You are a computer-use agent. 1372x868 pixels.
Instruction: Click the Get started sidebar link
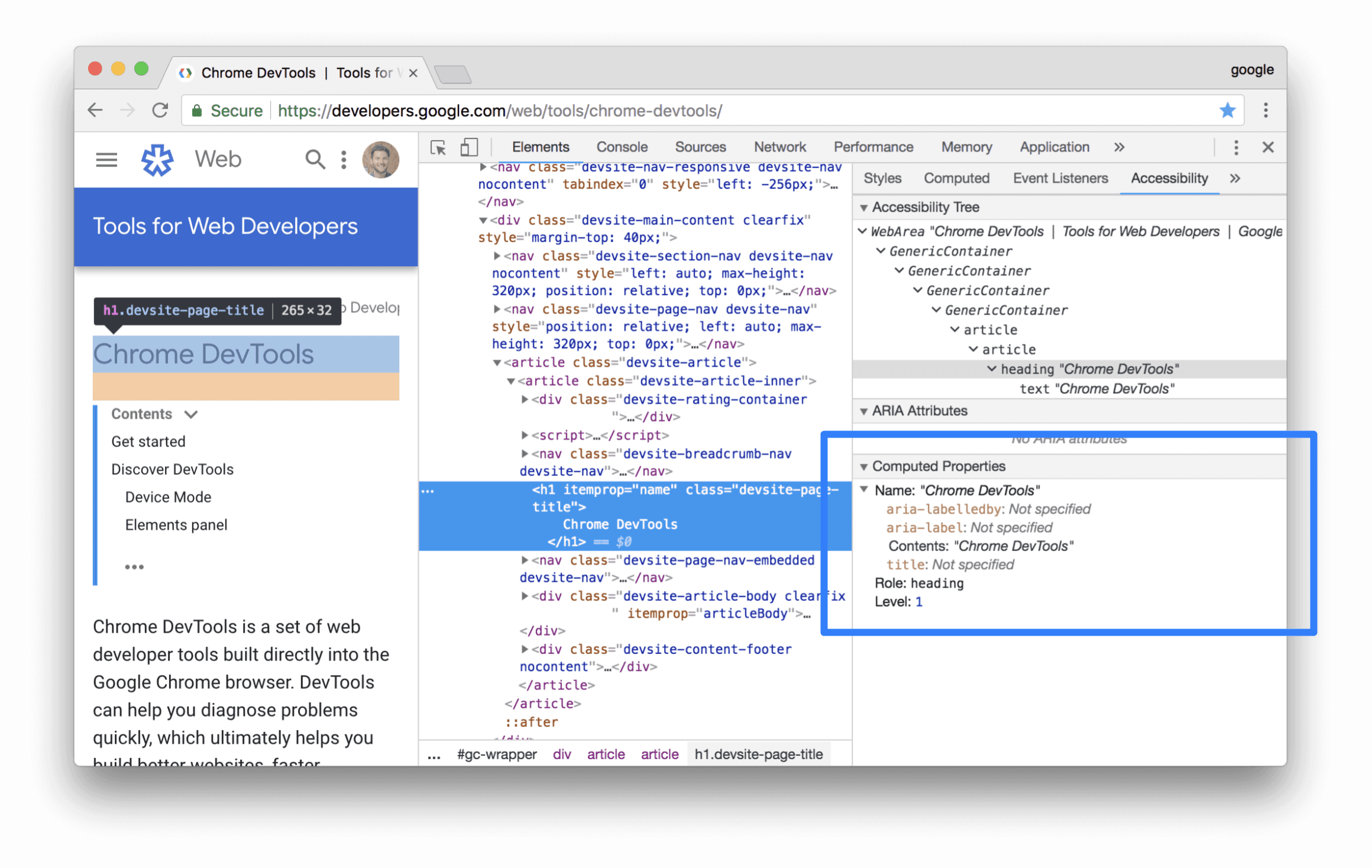click(x=148, y=440)
